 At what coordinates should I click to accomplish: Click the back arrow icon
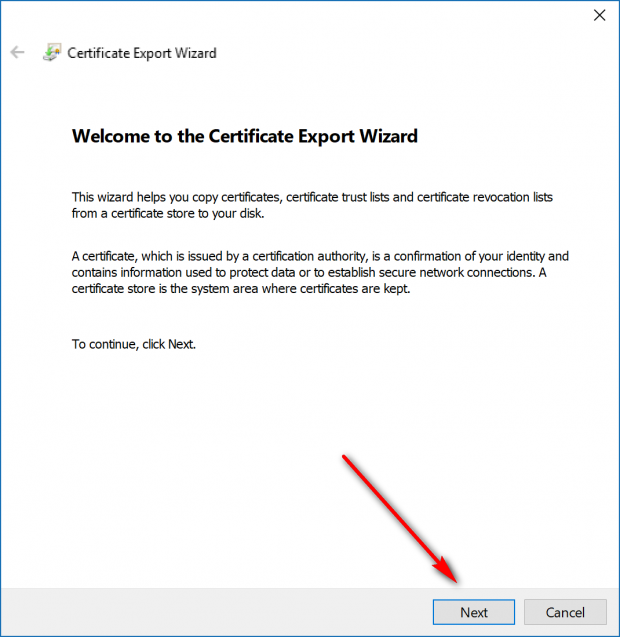coord(17,52)
